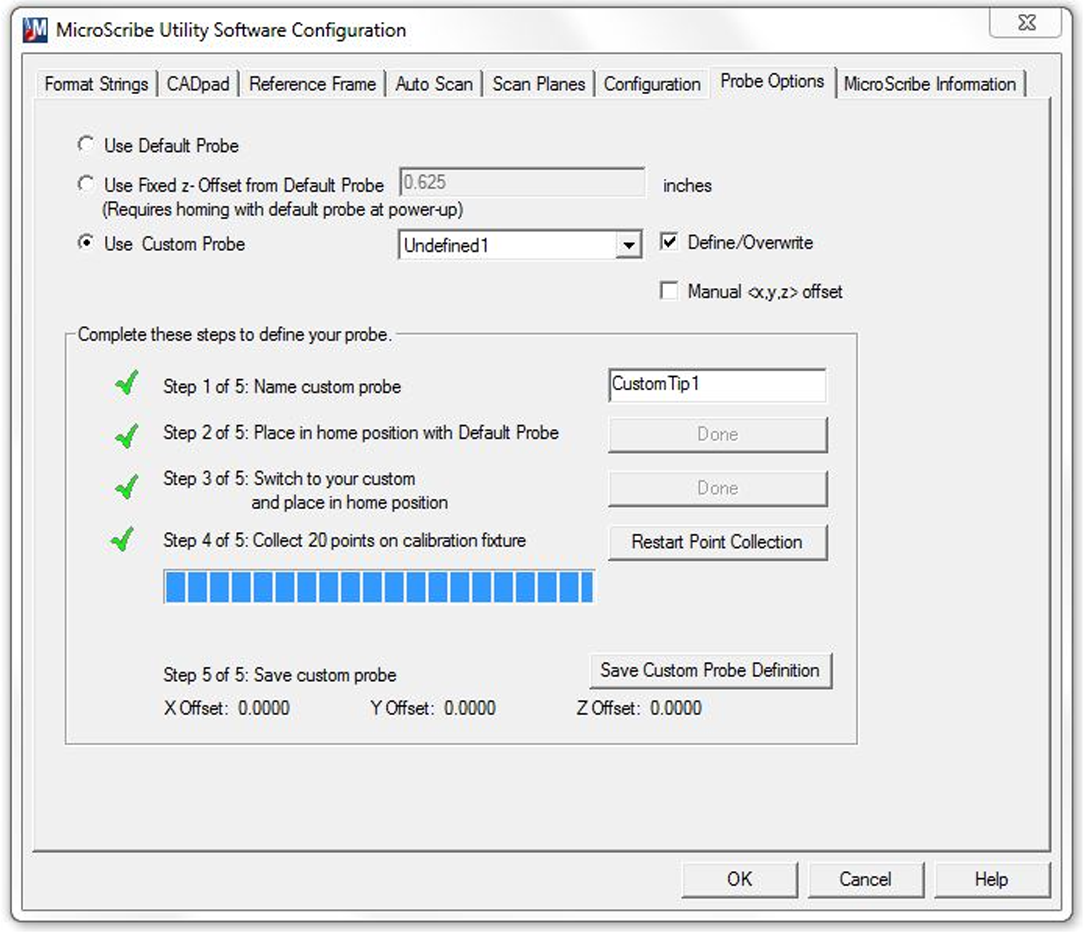
Task: Click the green checkmark beside Step 4
Action: tap(123, 539)
